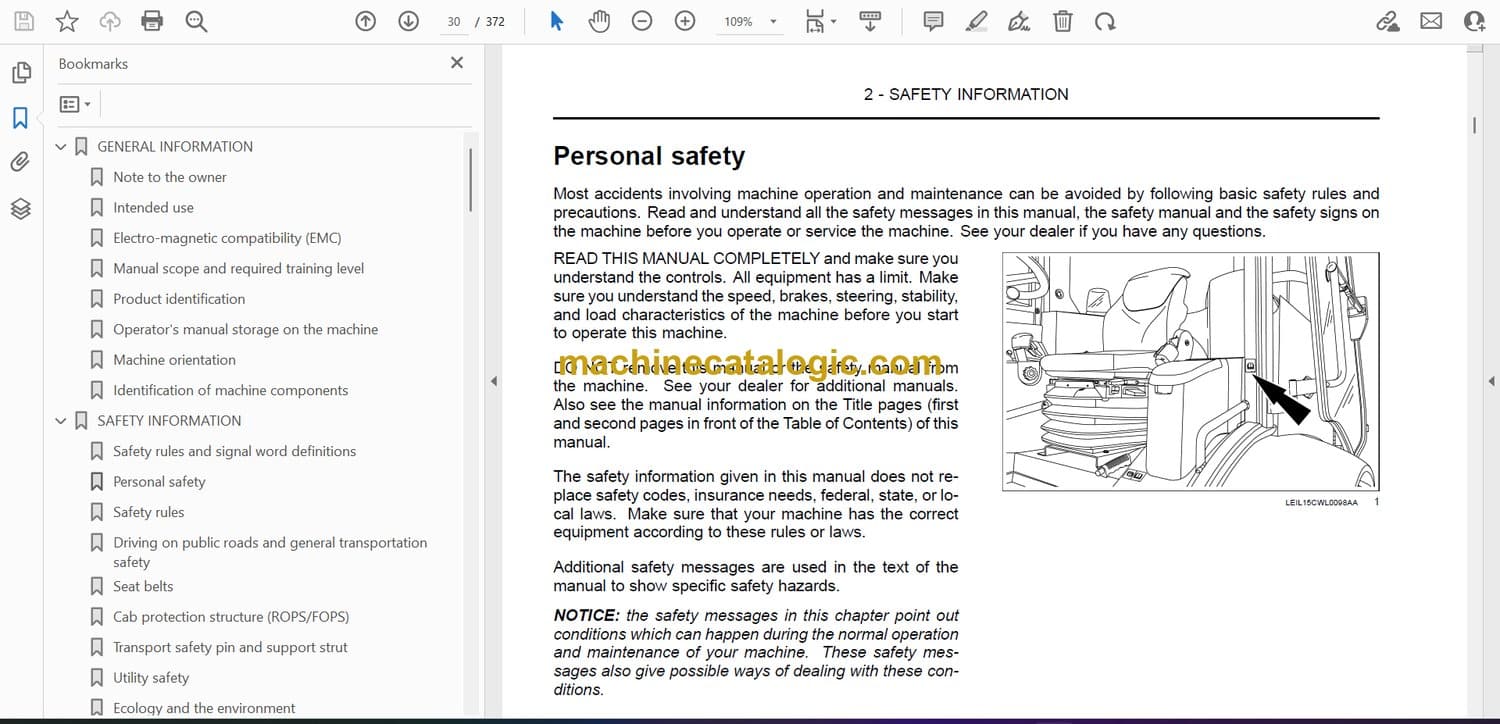The height and width of the screenshot is (724, 1500).
Task: Open the Ecology and the environment bookmark
Action: pyautogui.click(x=204, y=708)
